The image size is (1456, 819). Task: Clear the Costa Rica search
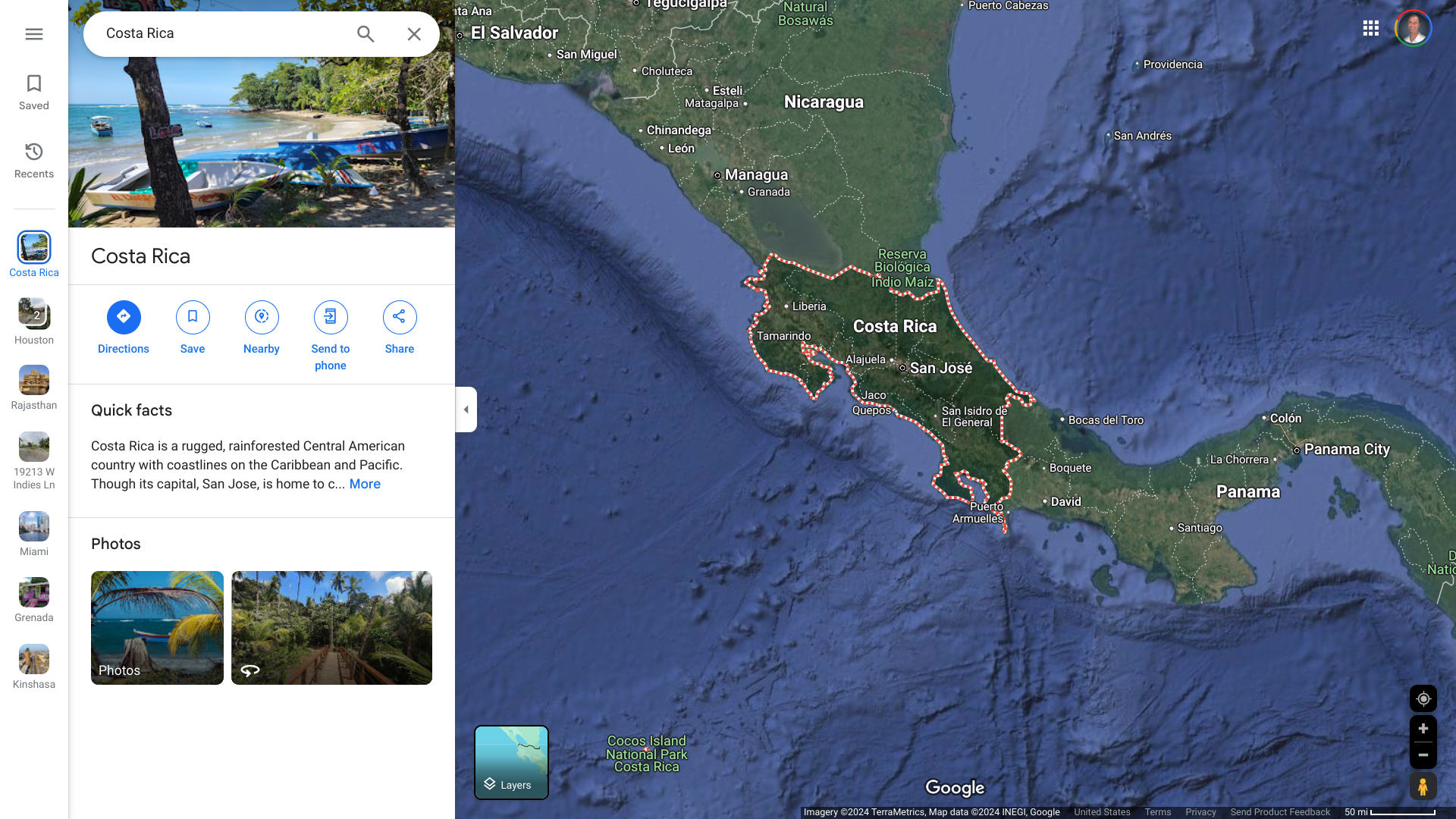[414, 34]
